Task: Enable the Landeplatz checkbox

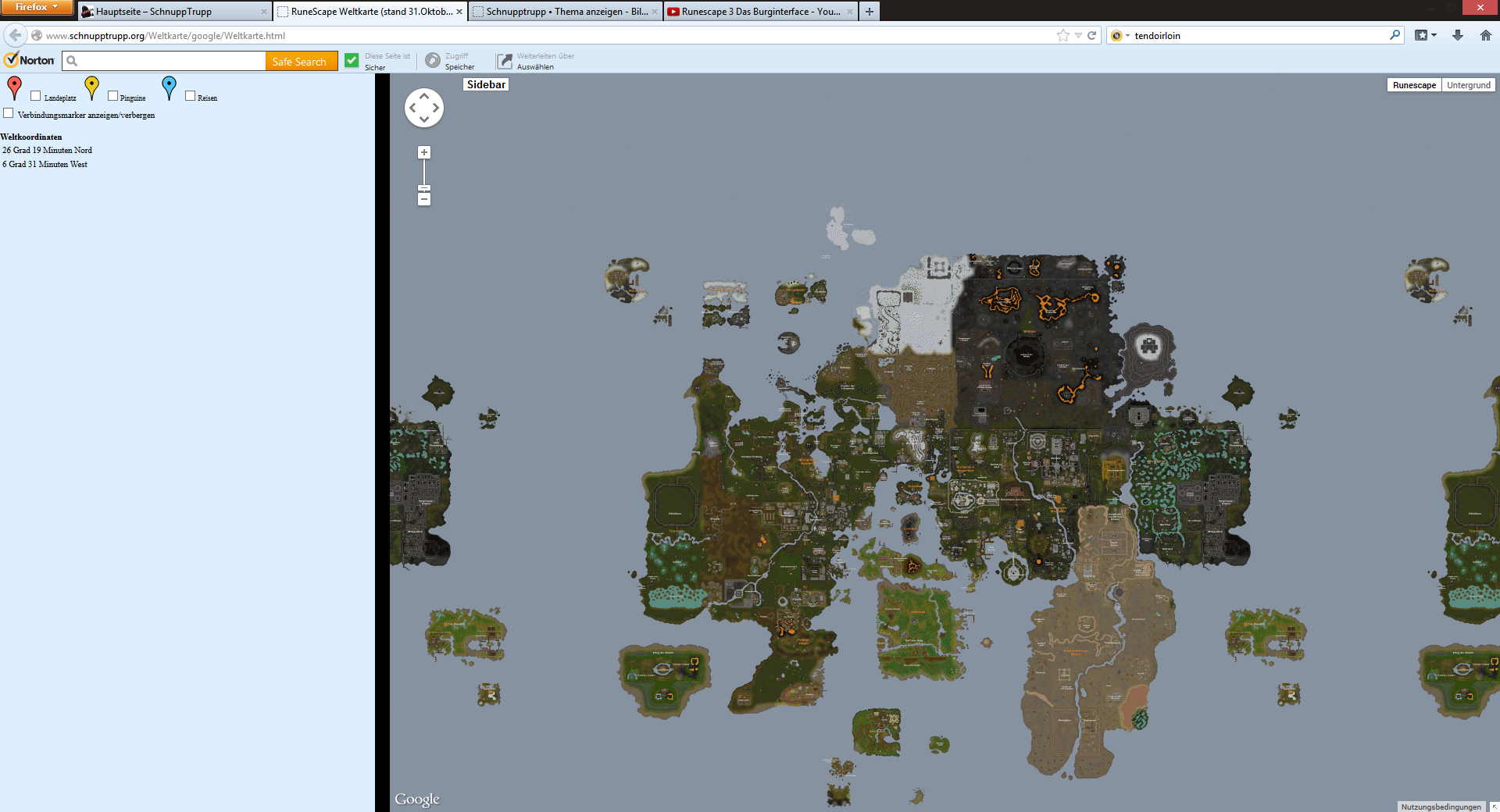Action: 36,96
